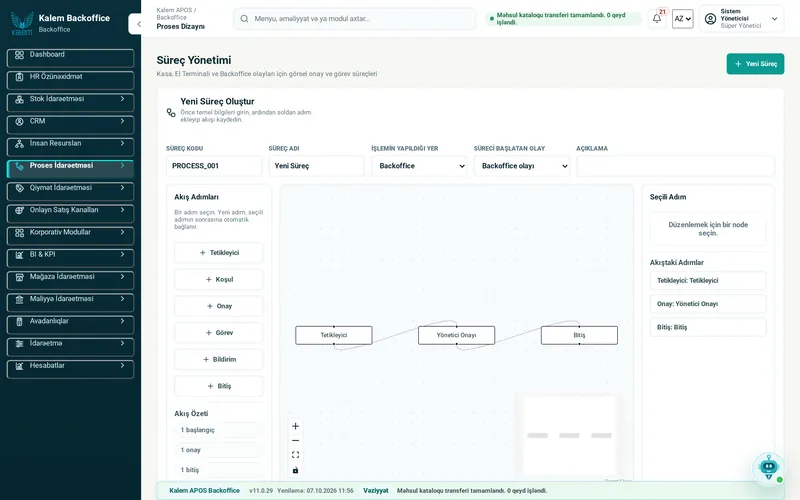
Task: Add a Görev step
Action: [219, 333]
